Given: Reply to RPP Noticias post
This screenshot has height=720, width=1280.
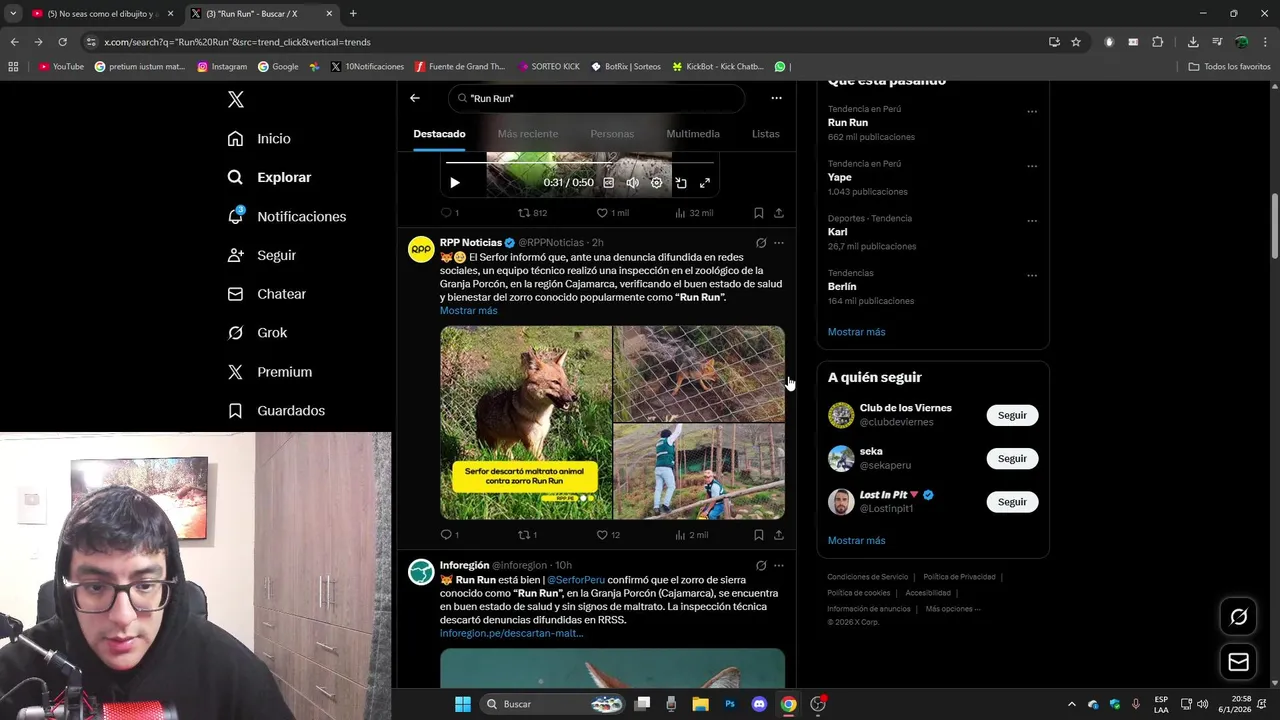Looking at the screenshot, I should click(x=450, y=535).
